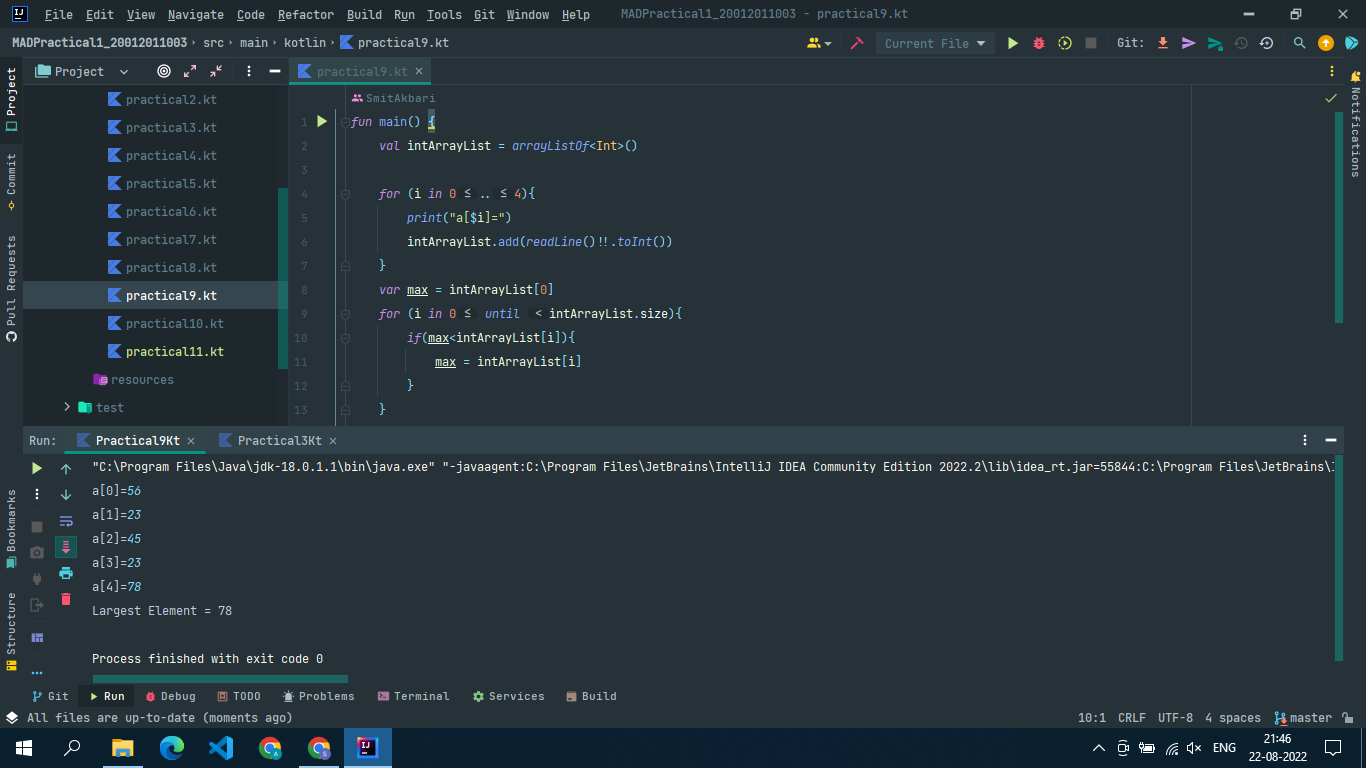Open the Services tool window

coord(508,696)
